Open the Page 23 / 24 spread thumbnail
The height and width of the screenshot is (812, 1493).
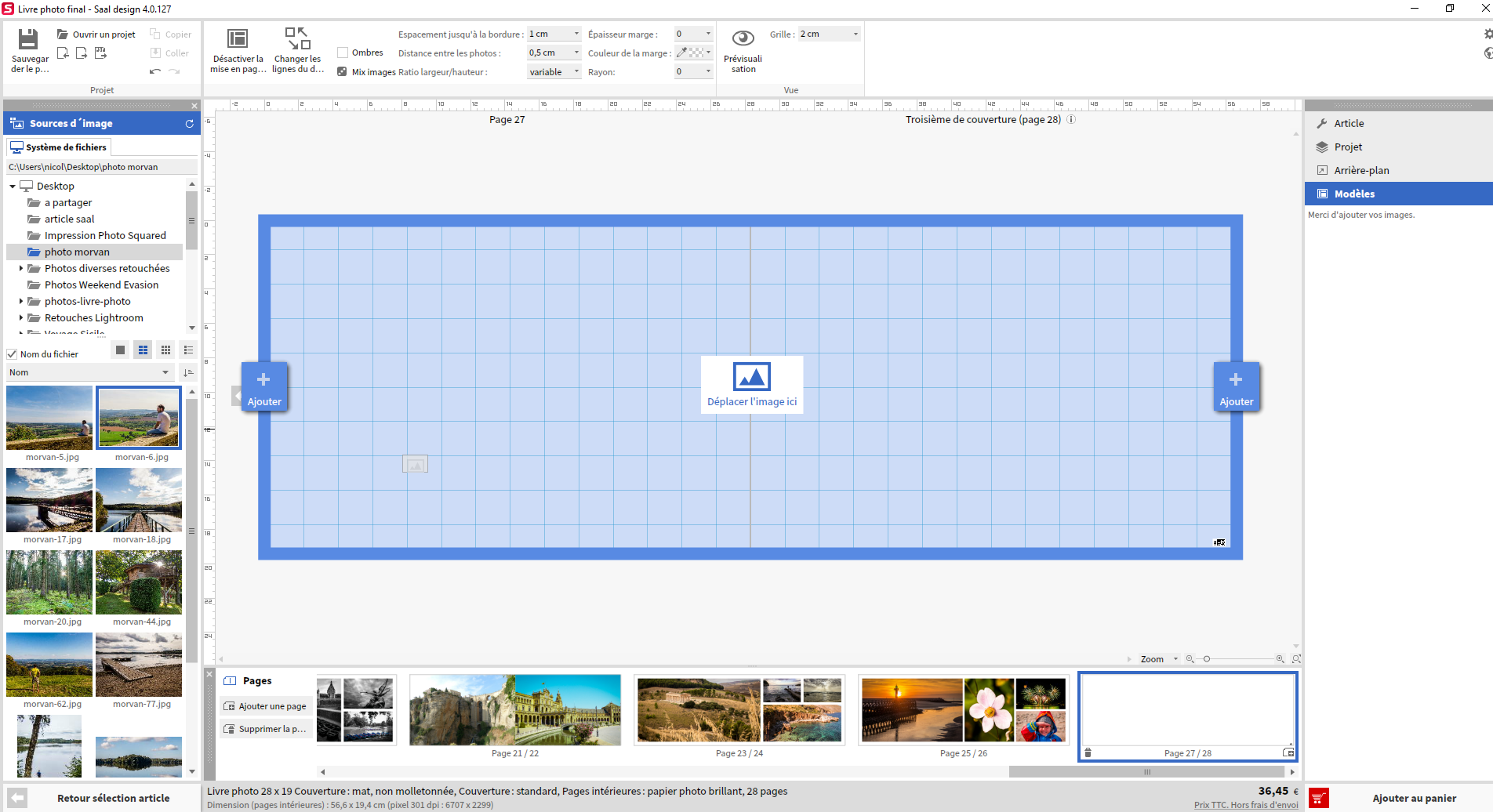click(x=739, y=711)
